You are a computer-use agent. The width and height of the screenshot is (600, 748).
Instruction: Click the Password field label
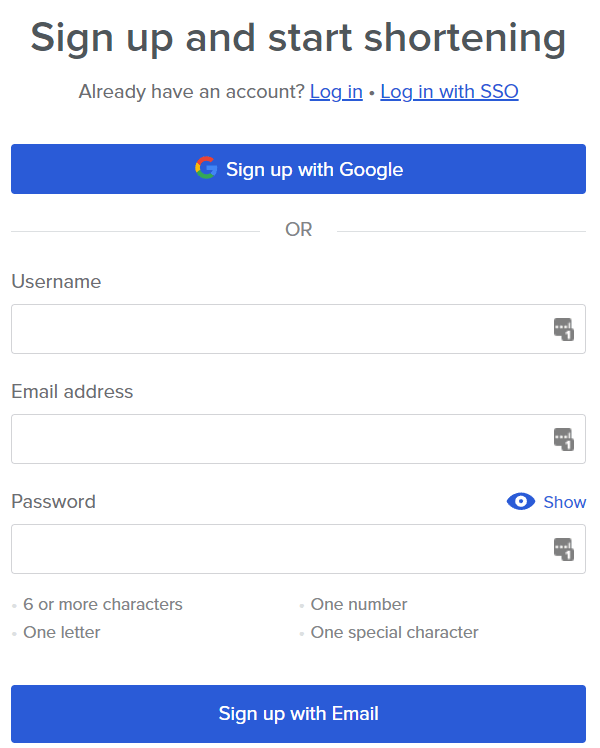click(53, 502)
